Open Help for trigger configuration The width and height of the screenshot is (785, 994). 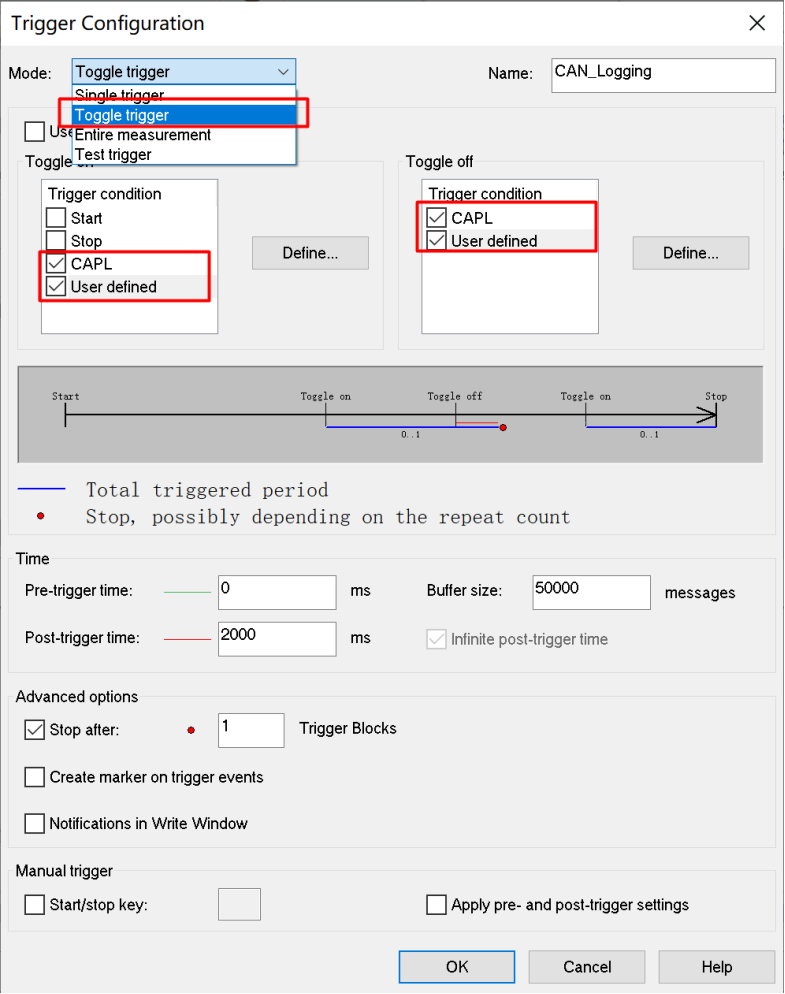[717, 967]
